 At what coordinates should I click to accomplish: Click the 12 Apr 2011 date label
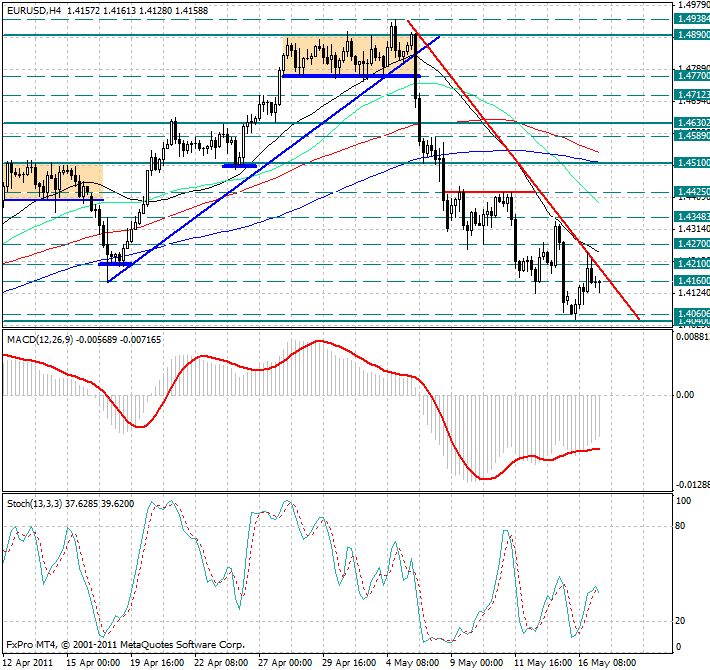click(x=28, y=663)
